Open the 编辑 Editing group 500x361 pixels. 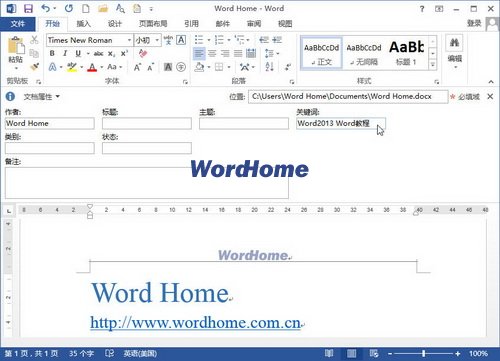click(x=455, y=53)
